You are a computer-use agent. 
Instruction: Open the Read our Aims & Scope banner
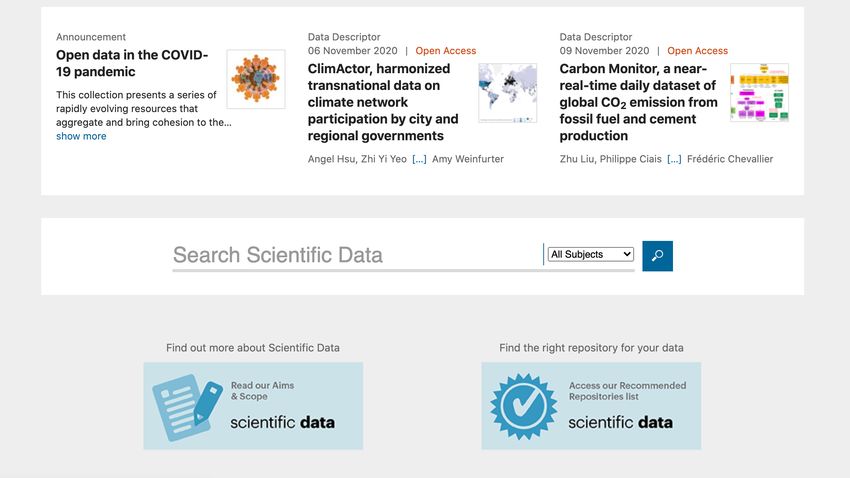(253, 406)
